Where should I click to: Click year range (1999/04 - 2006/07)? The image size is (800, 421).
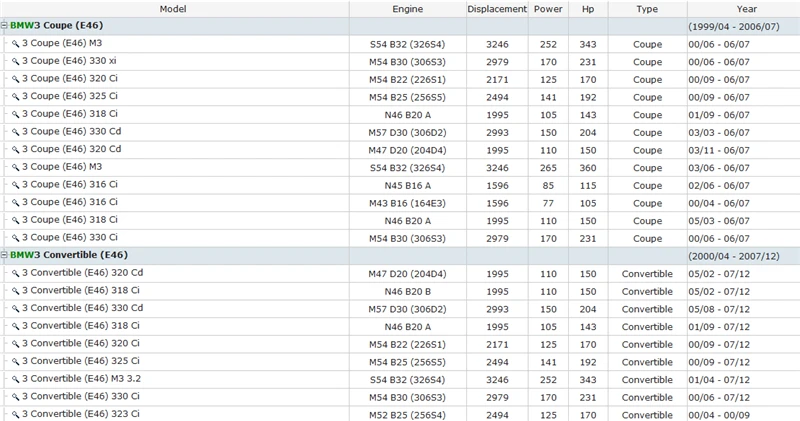coord(734,27)
